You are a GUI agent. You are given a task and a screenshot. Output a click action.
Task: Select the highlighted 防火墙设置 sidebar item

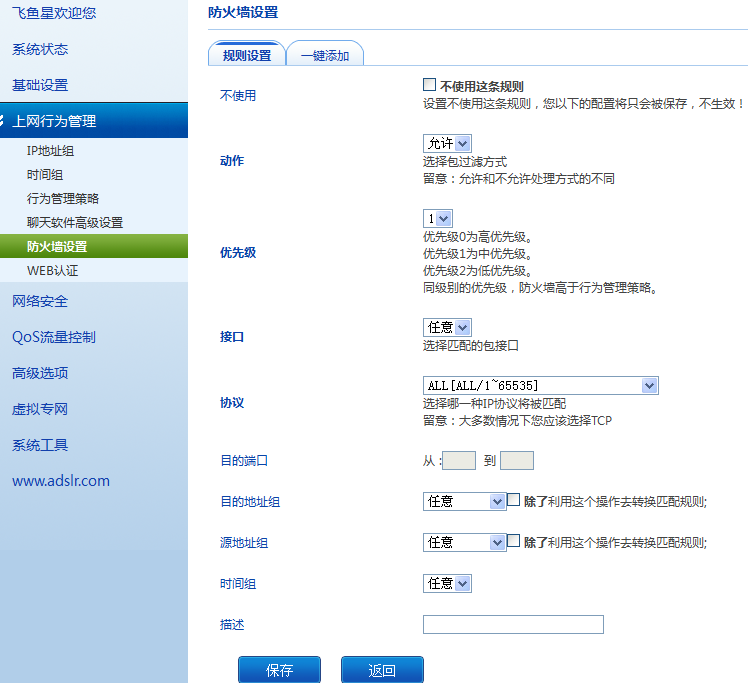[x=94, y=246]
